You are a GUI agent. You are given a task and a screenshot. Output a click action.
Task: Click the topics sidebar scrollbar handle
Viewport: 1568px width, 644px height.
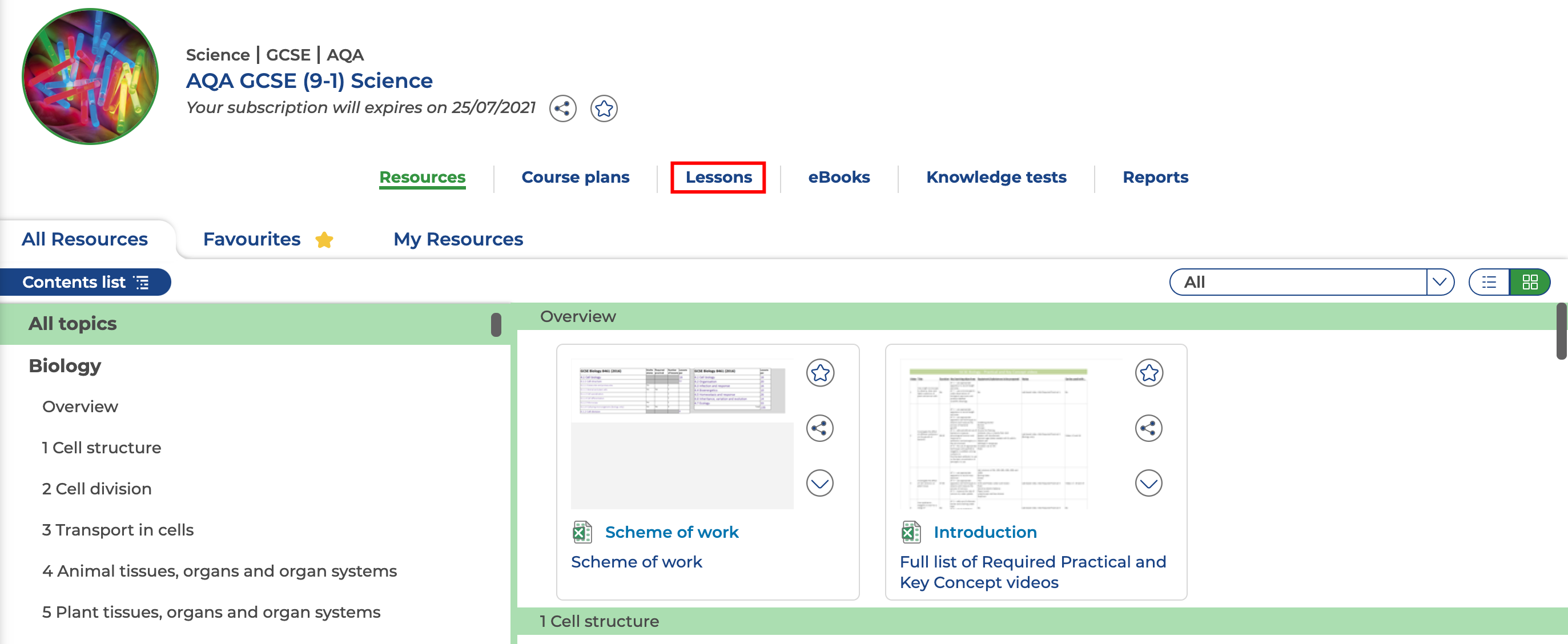496,324
